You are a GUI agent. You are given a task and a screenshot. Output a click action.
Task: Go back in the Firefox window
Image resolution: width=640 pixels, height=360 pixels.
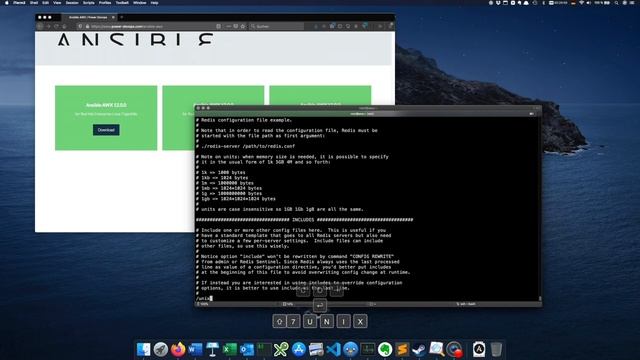point(40,26)
